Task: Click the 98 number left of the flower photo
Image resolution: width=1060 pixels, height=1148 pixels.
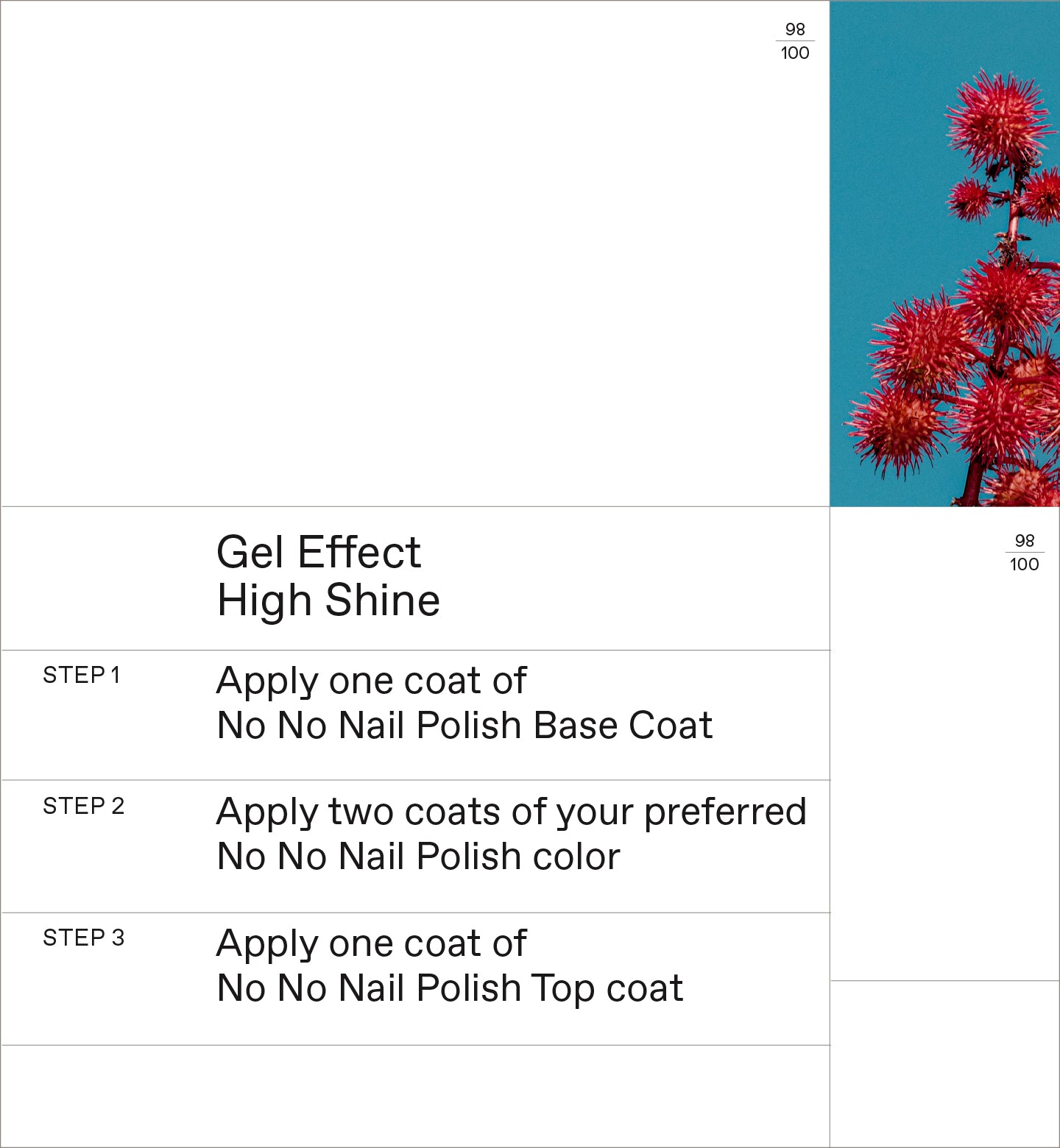Action: [795, 29]
